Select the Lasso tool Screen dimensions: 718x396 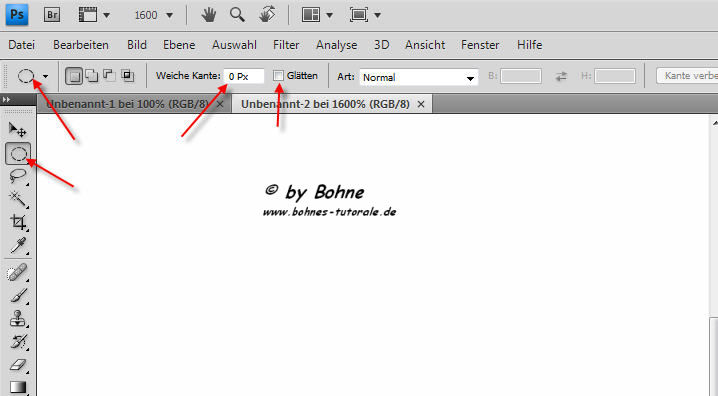[x=18, y=176]
